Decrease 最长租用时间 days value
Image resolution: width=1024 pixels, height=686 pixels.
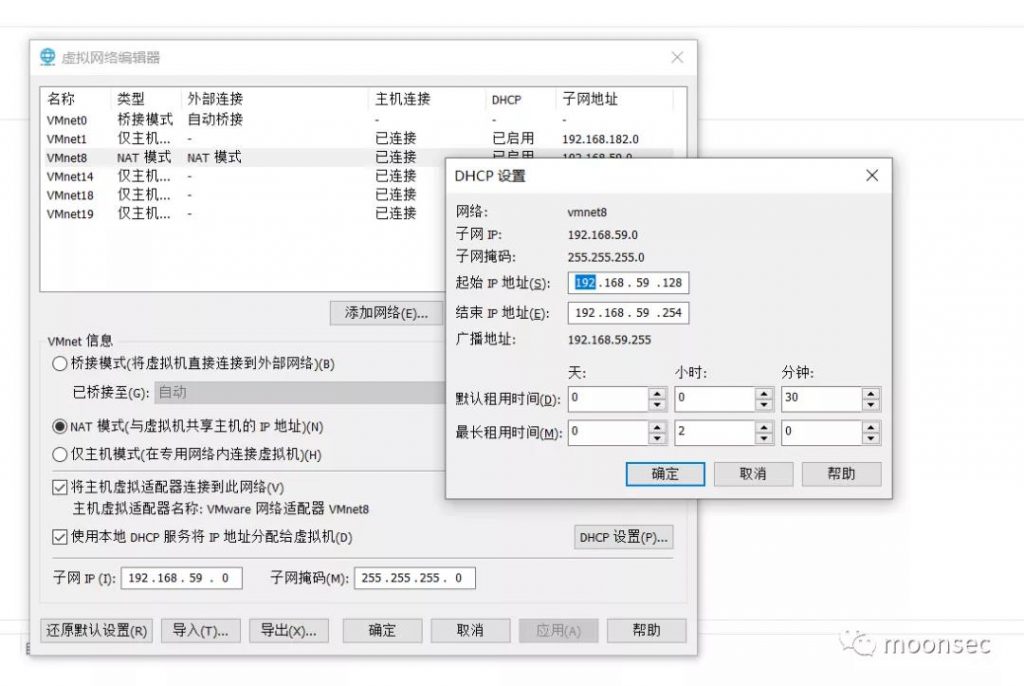click(x=657, y=438)
